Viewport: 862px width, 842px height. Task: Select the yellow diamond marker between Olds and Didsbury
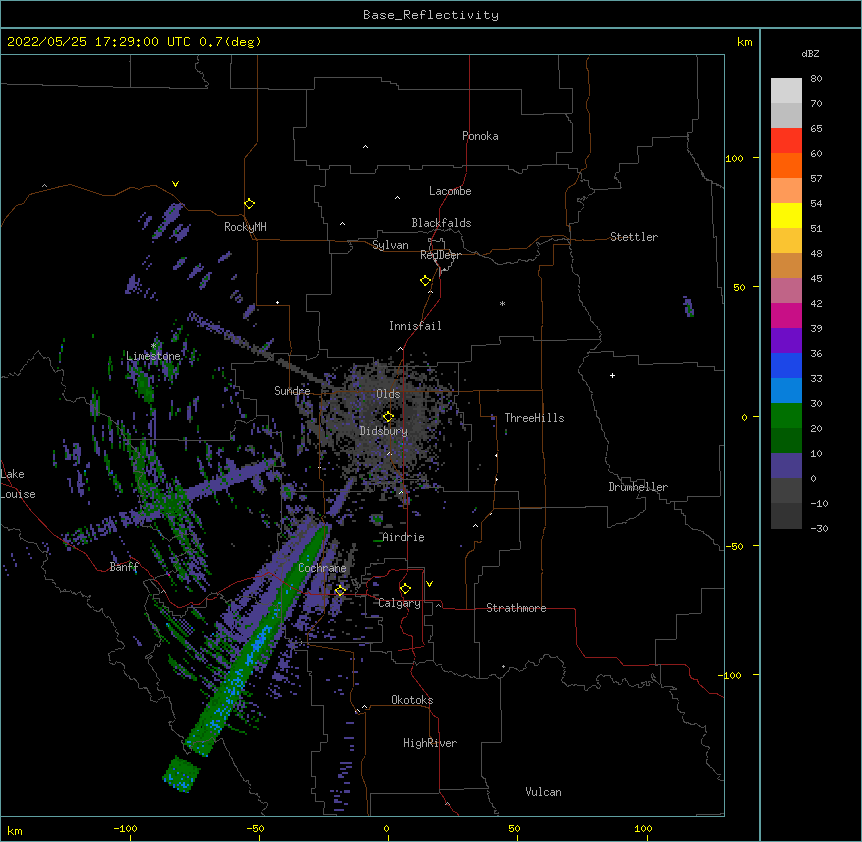click(x=388, y=417)
